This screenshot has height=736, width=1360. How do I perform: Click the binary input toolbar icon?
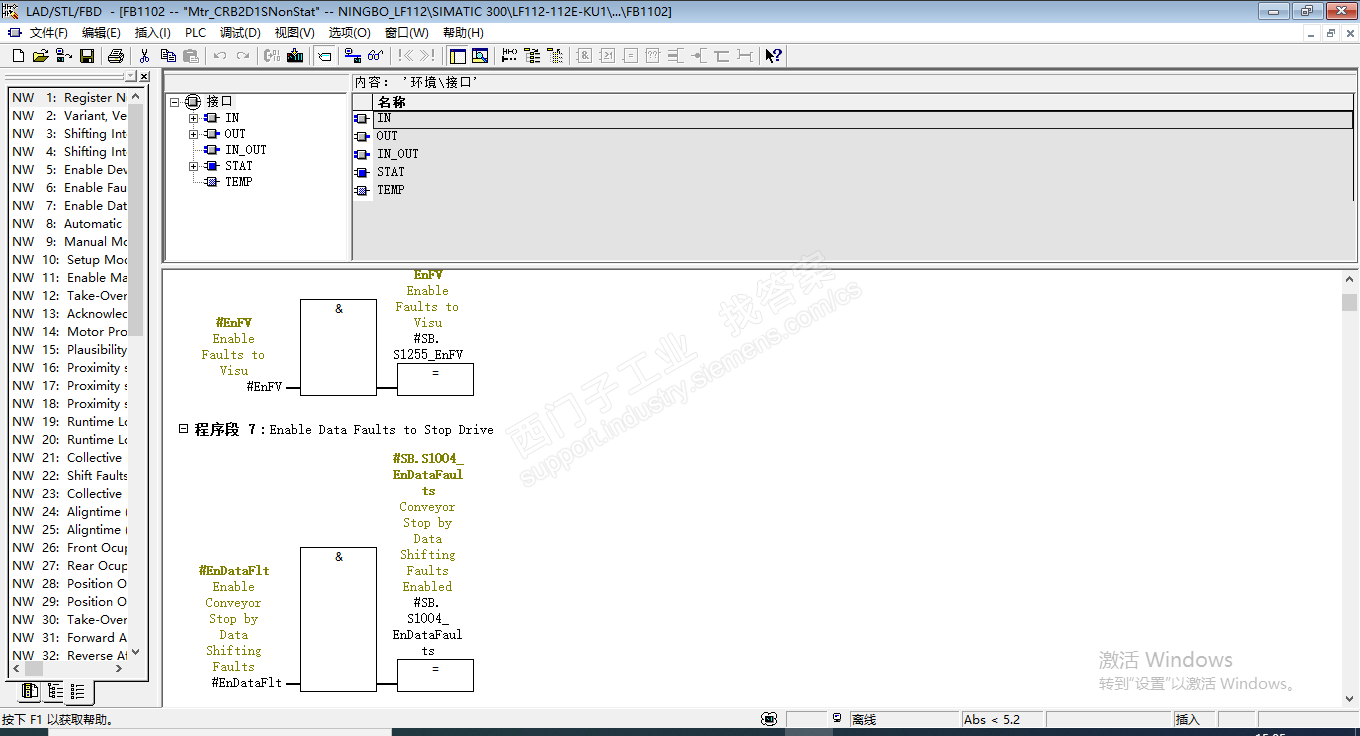coord(676,56)
